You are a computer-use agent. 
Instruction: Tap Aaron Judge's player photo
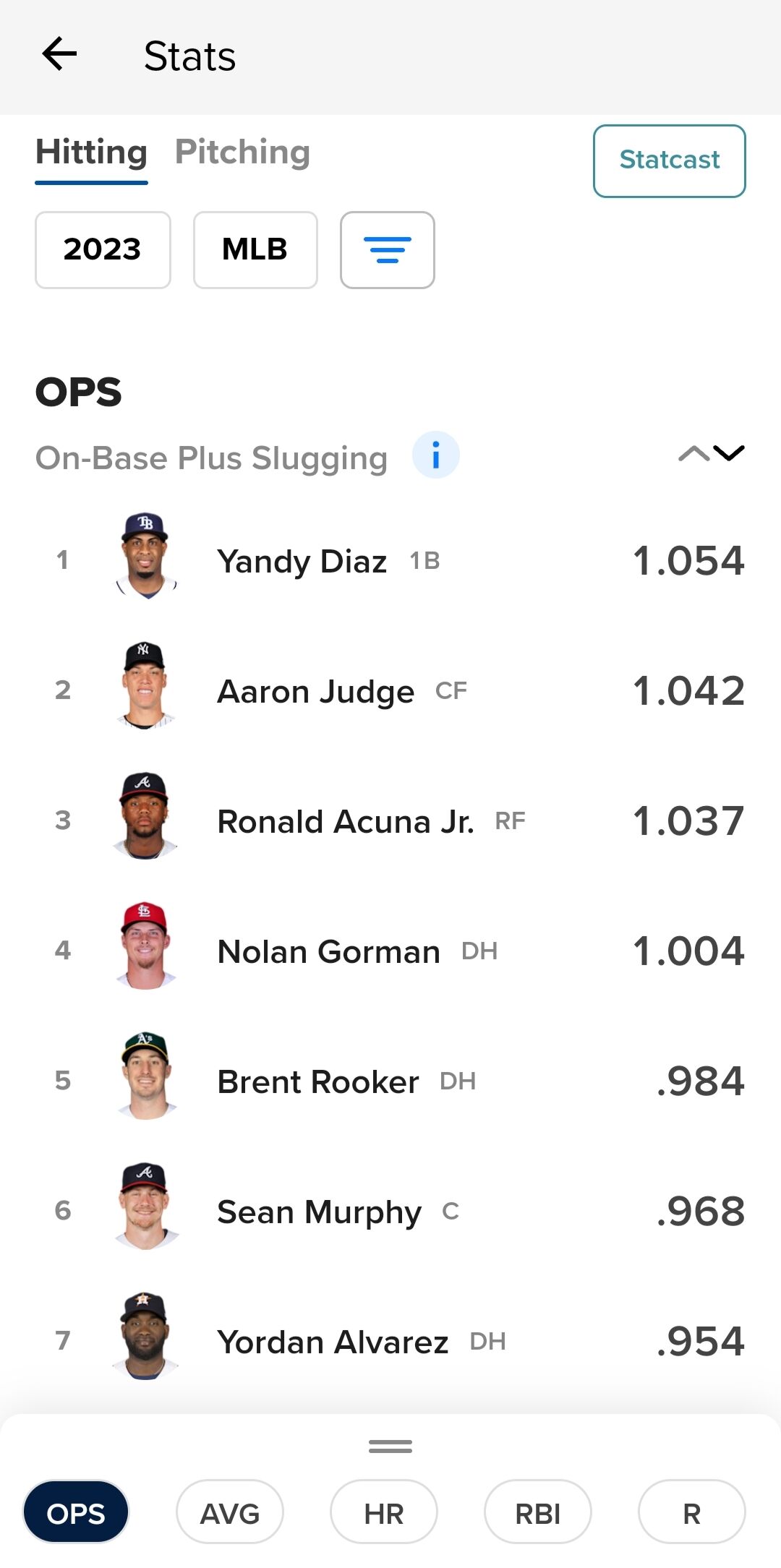pos(146,685)
